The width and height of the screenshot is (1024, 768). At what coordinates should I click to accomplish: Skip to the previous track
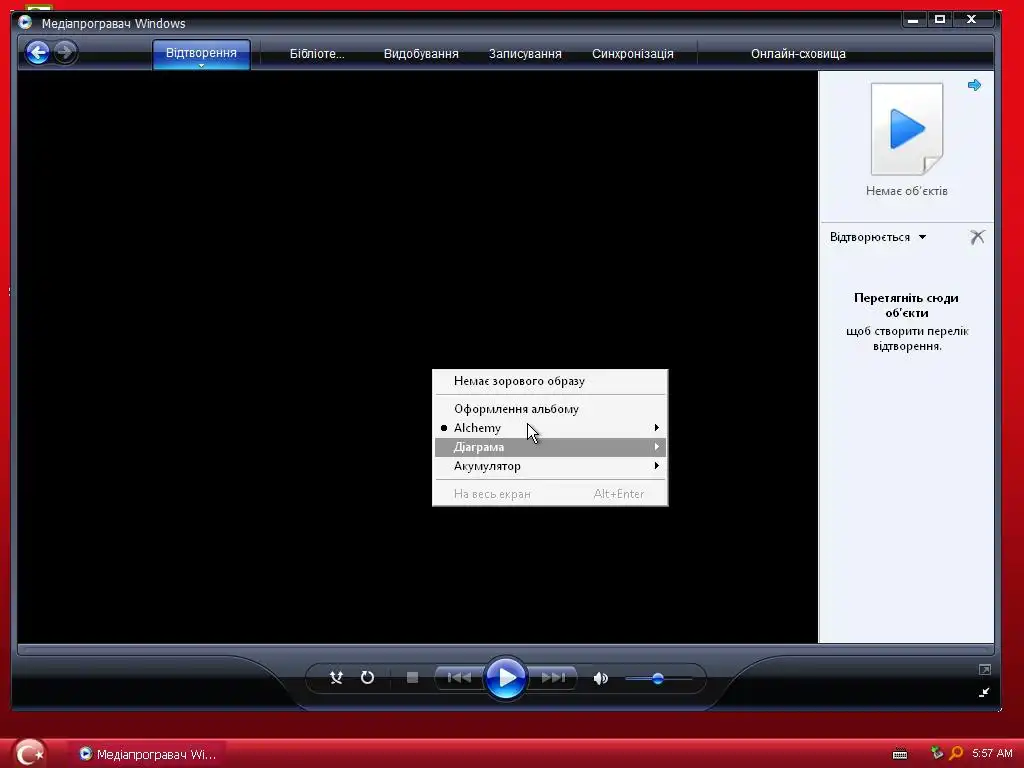[459, 678]
